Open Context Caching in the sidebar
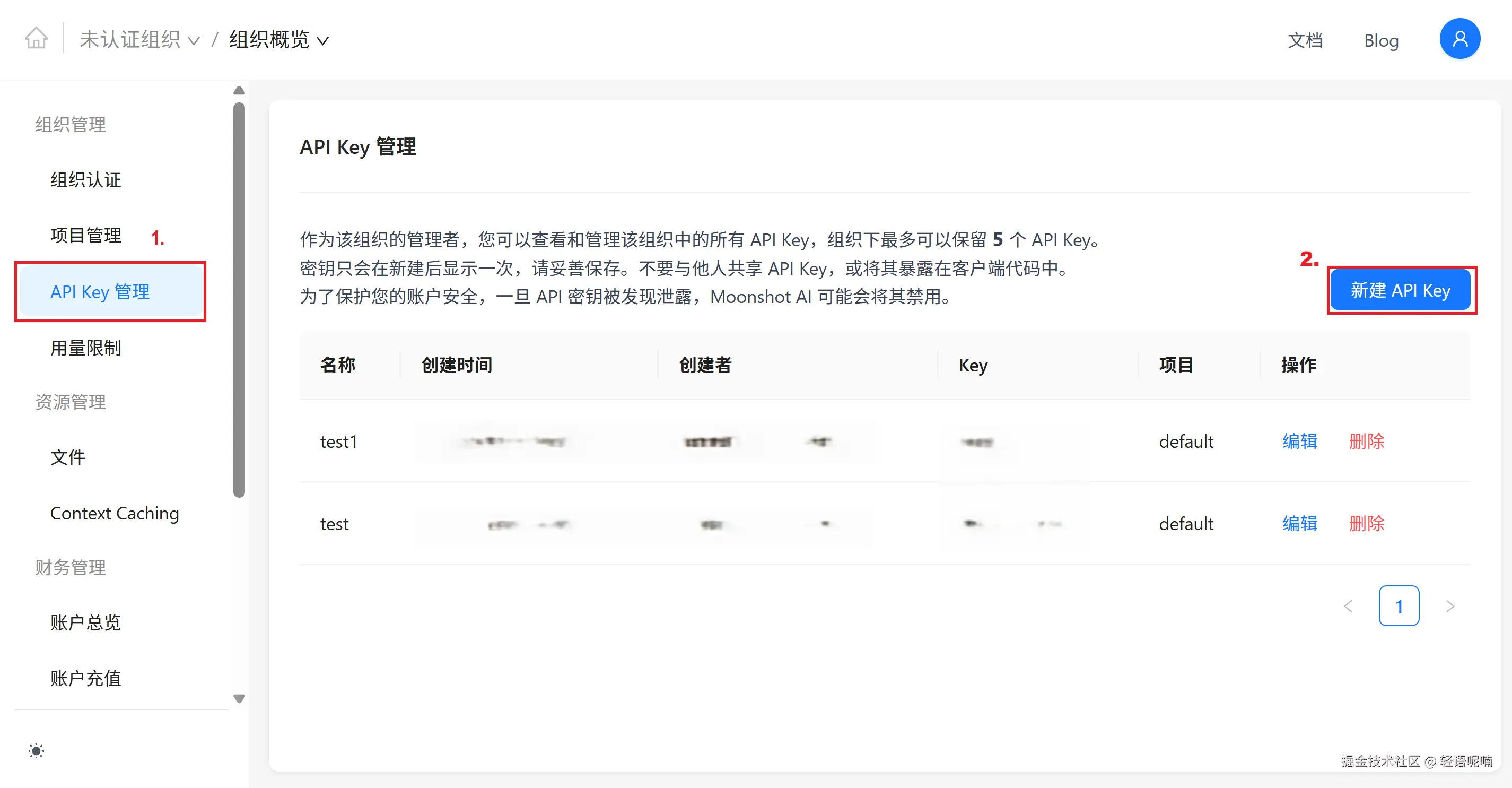 (x=115, y=513)
